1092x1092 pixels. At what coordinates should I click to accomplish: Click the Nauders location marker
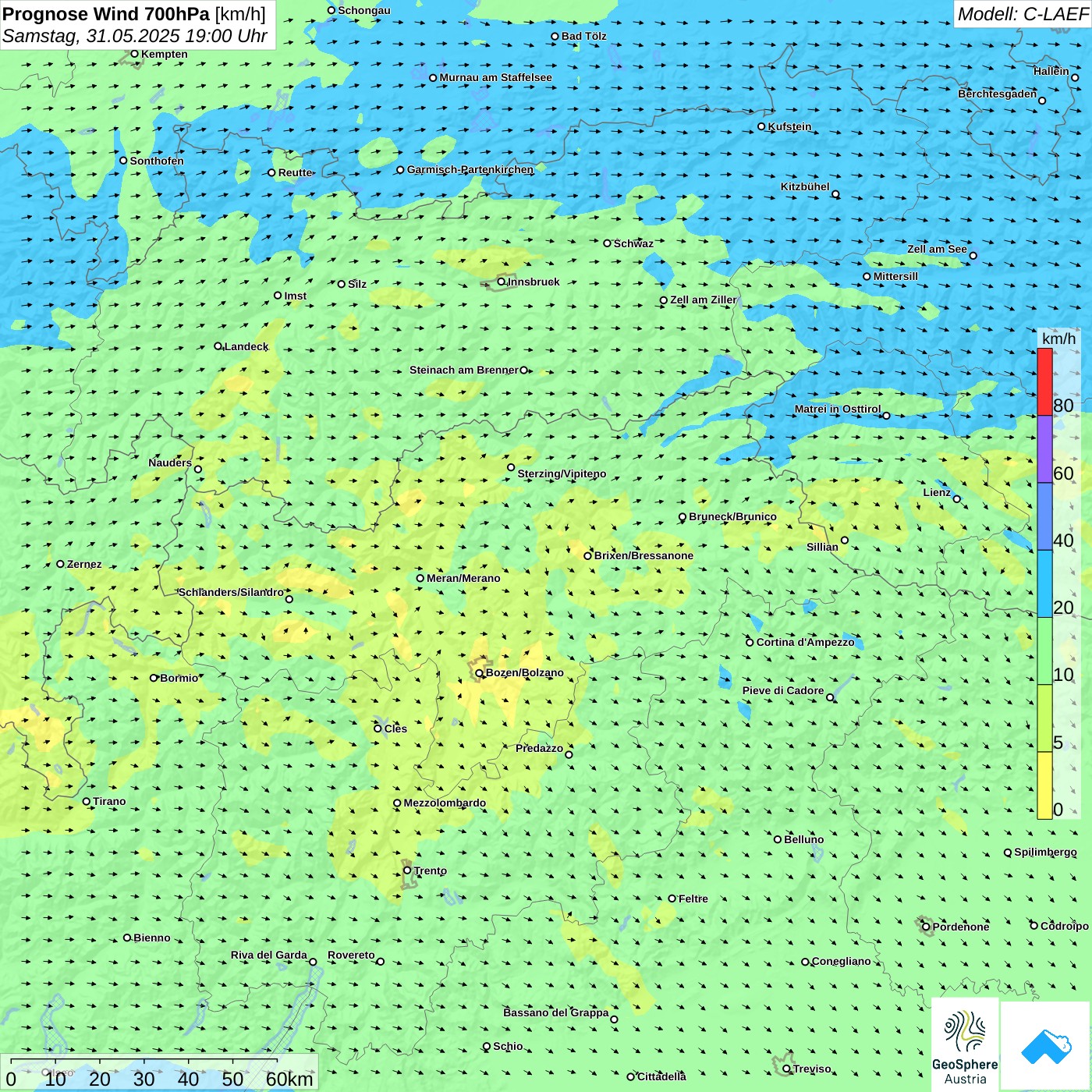coord(198,469)
